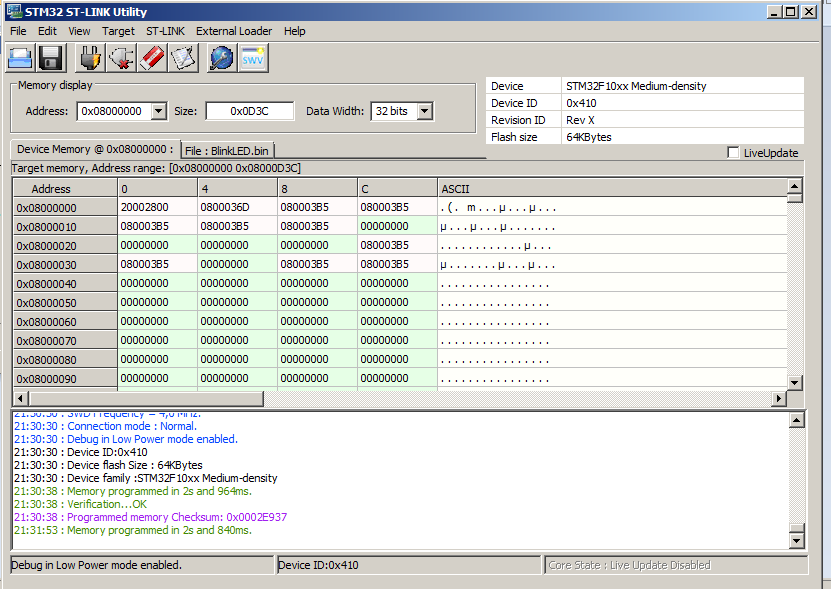This screenshot has width=831, height=589.
Task: Open the ST-LINK menu
Action: coord(165,31)
